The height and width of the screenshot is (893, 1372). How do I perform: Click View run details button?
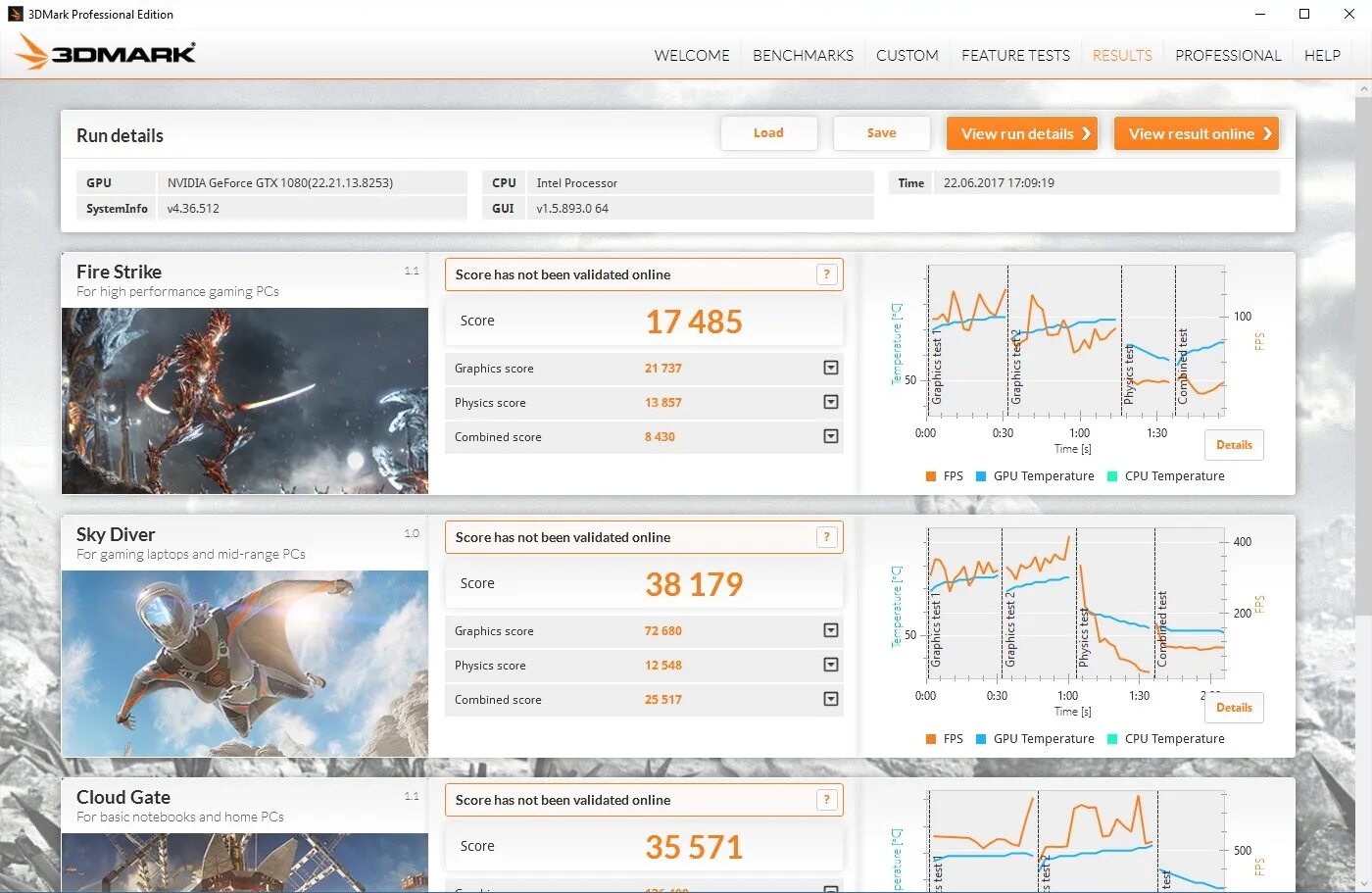(x=1022, y=134)
